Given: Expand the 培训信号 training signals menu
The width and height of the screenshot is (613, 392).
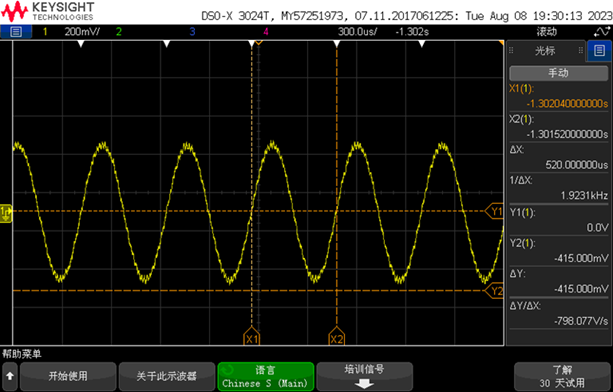Looking at the screenshot, I should (x=364, y=376).
